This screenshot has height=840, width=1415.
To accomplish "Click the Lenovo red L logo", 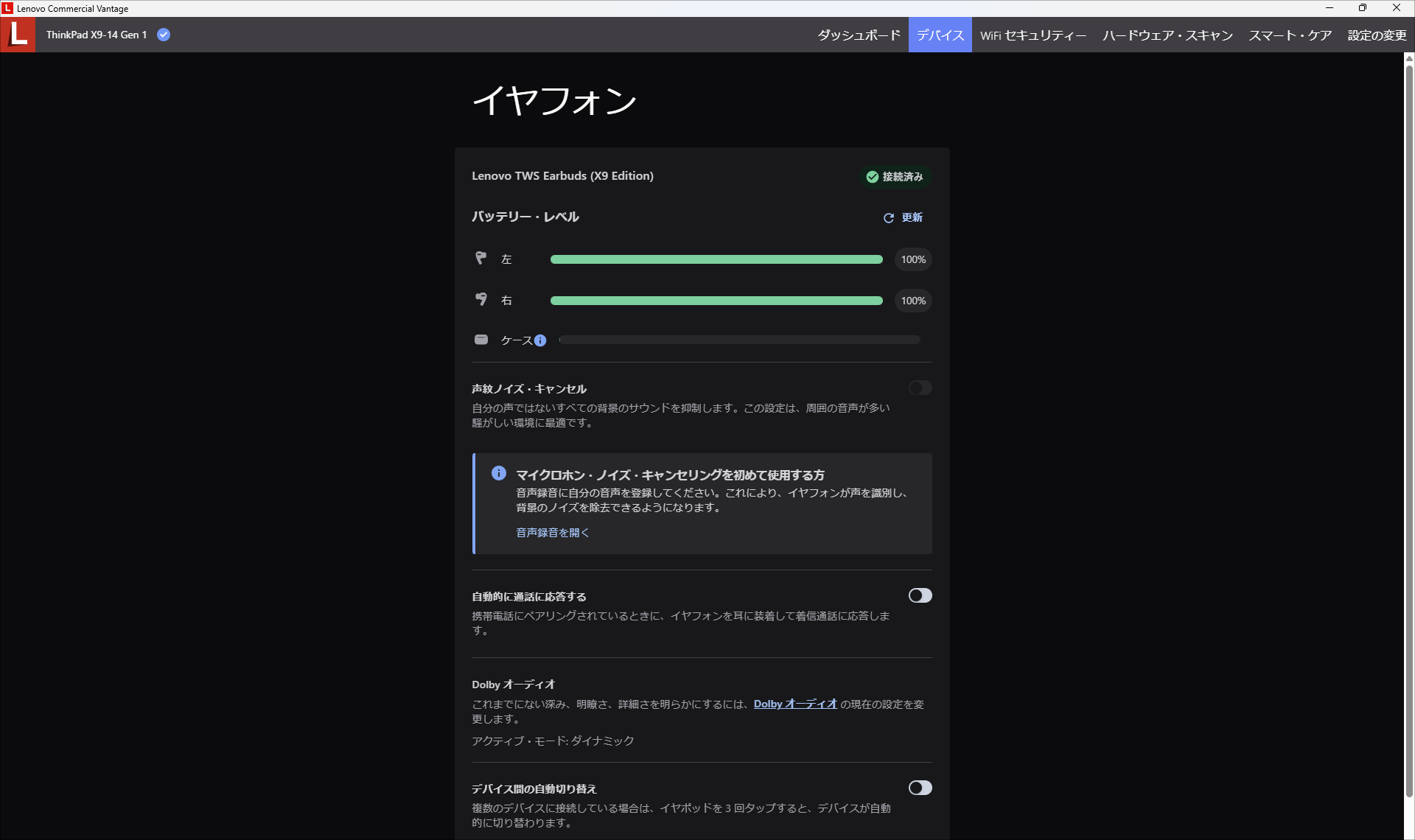I will click(x=18, y=35).
